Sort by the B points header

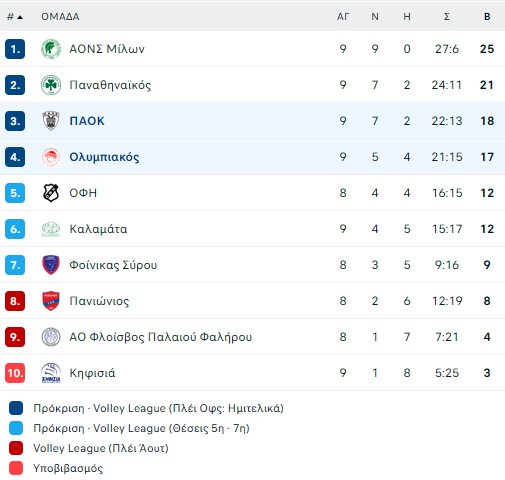[487, 17]
